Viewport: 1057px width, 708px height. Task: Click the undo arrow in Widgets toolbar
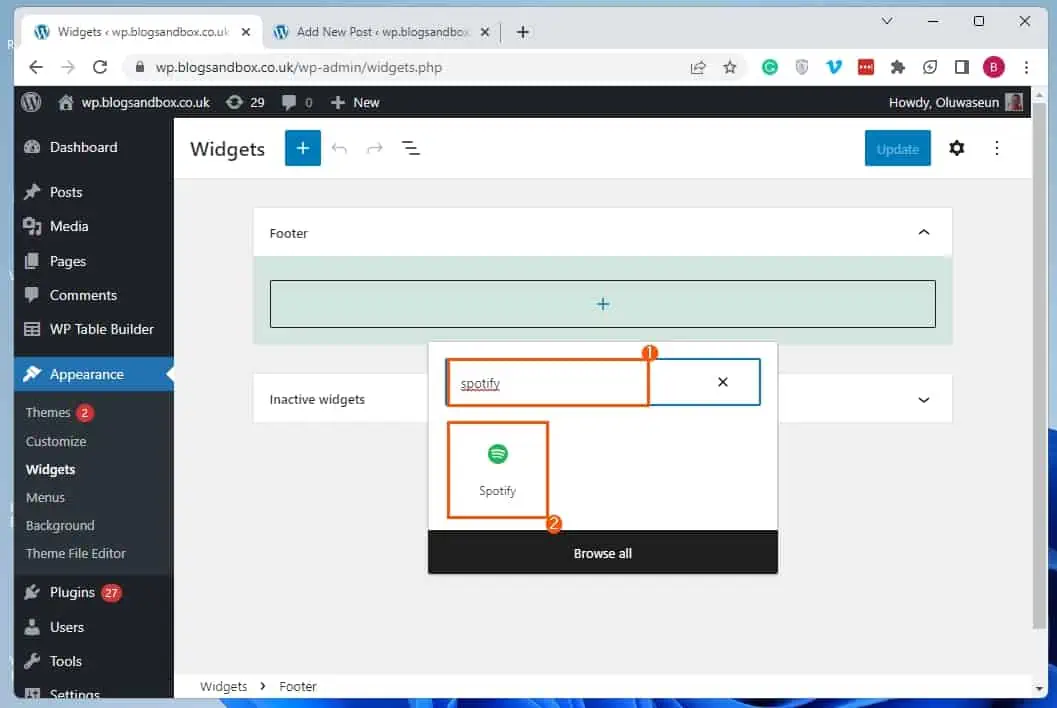(339, 148)
